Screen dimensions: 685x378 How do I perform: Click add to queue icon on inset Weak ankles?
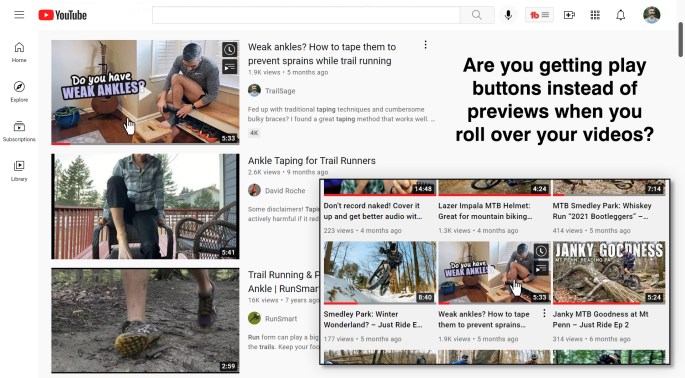pyautogui.click(x=541, y=268)
